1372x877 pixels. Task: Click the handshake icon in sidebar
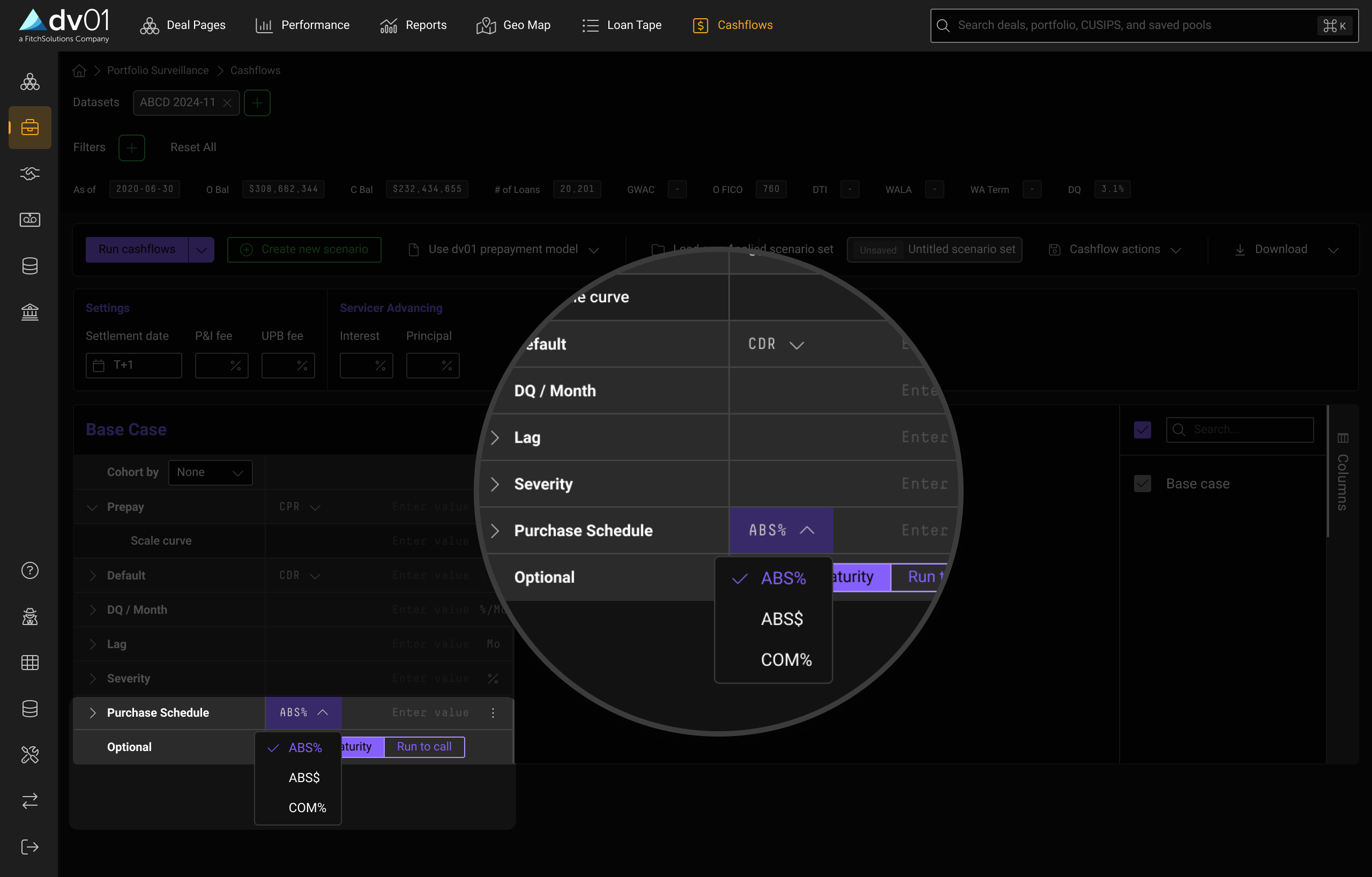pyautogui.click(x=29, y=173)
